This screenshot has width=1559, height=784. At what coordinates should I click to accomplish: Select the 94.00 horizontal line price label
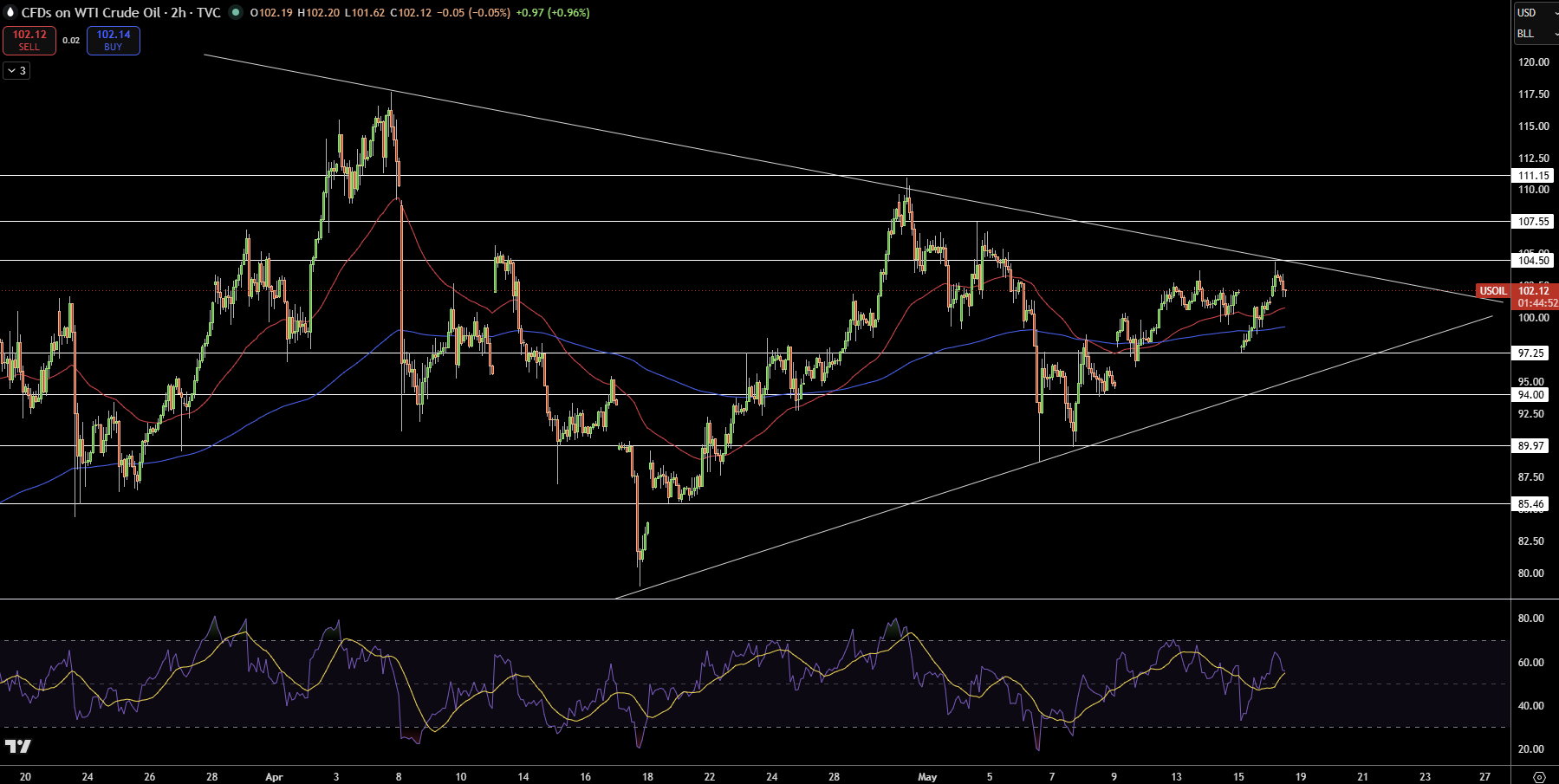click(1530, 395)
